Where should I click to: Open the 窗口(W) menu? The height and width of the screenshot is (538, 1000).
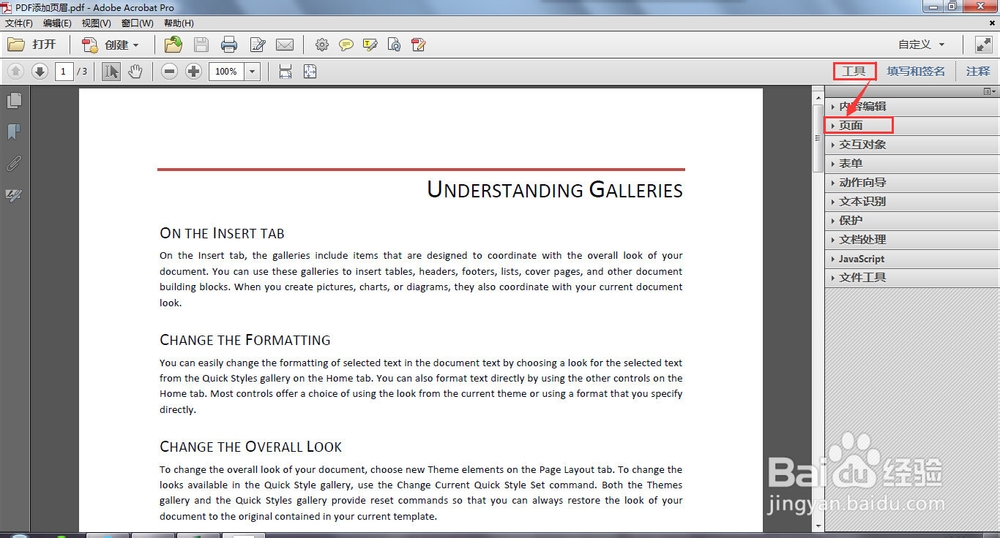[137, 23]
